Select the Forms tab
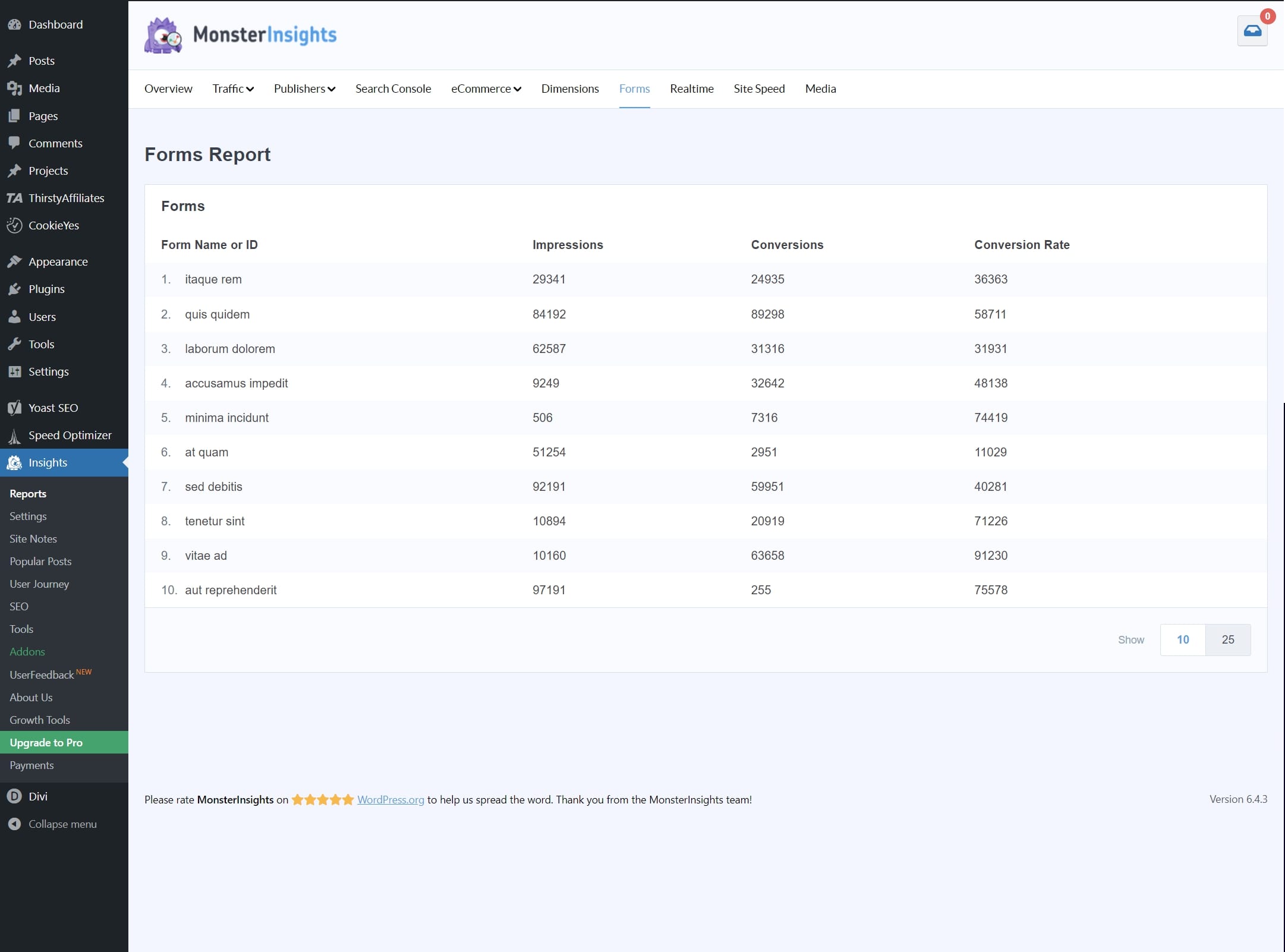1285x952 pixels. (634, 89)
